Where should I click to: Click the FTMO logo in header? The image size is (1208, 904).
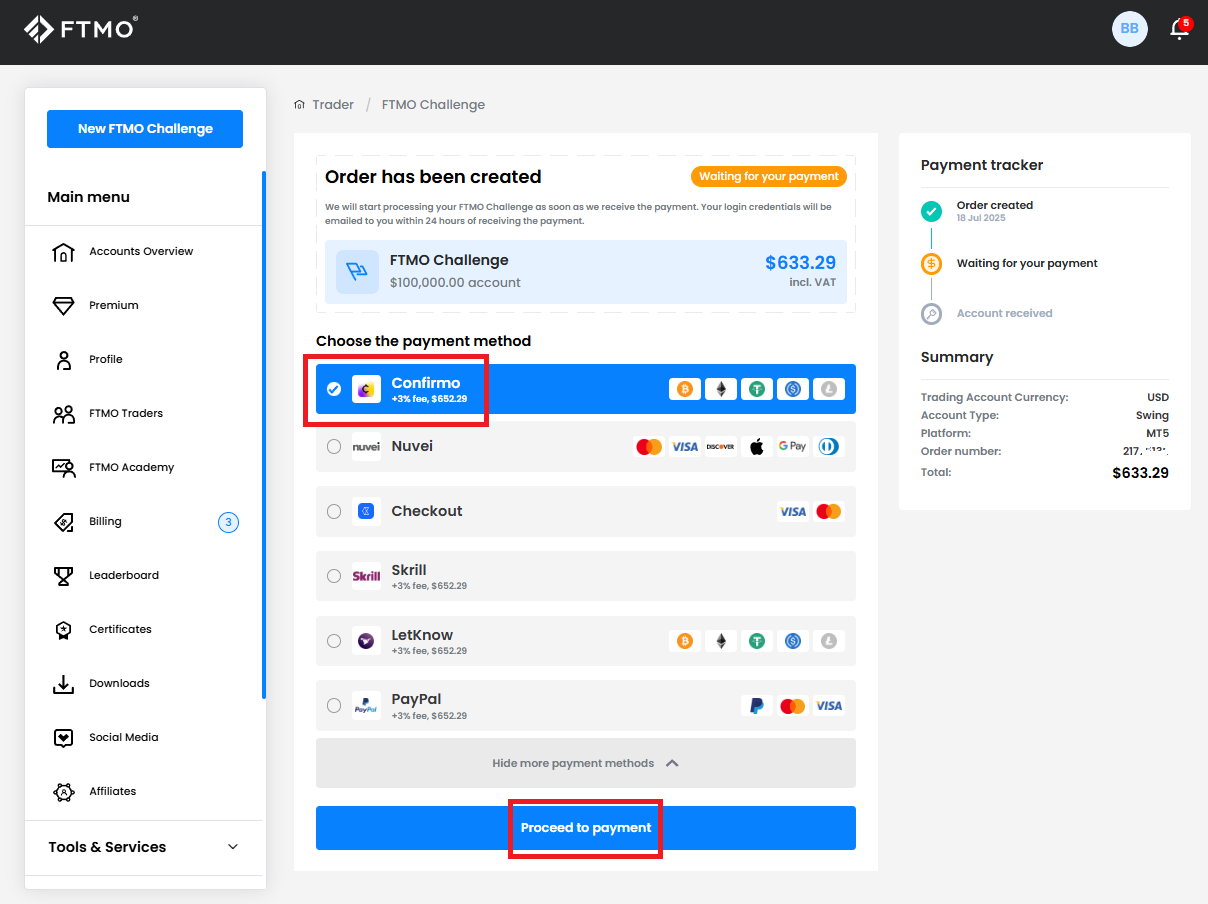pyautogui.click(x=81, y=28)
